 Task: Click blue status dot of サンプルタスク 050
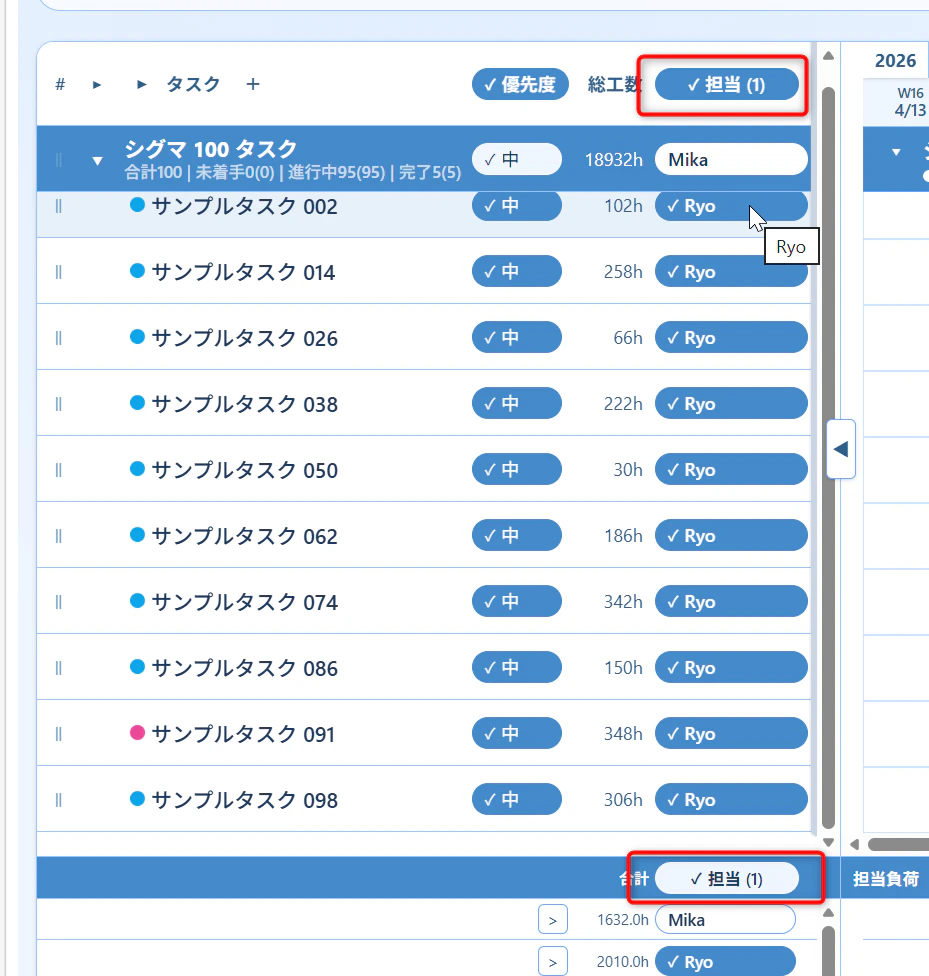137,468
